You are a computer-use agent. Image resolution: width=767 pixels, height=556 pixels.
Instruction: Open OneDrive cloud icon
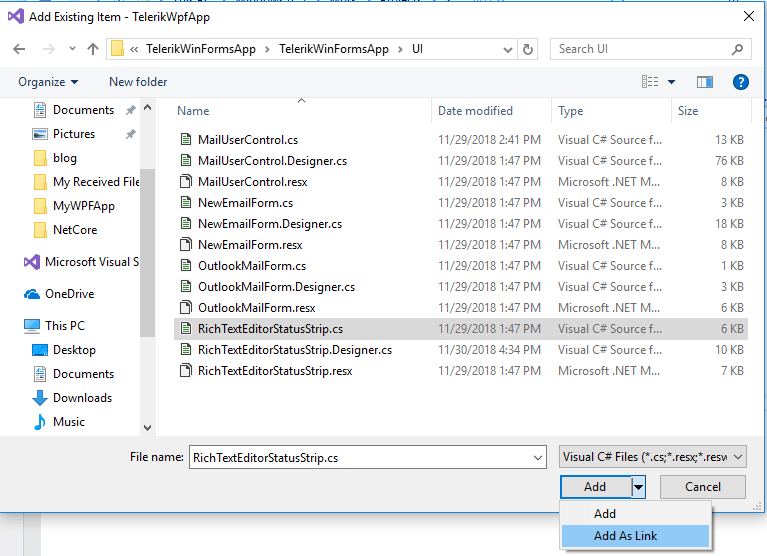[32, 294]
